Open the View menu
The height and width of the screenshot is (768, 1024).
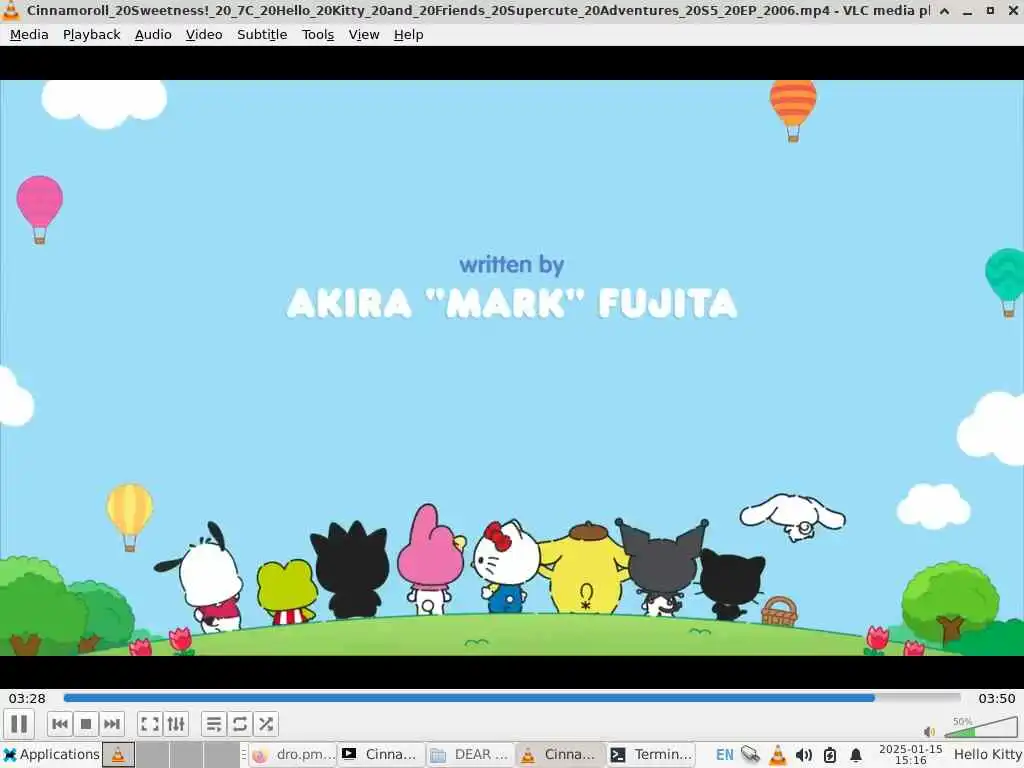point(364,35)
